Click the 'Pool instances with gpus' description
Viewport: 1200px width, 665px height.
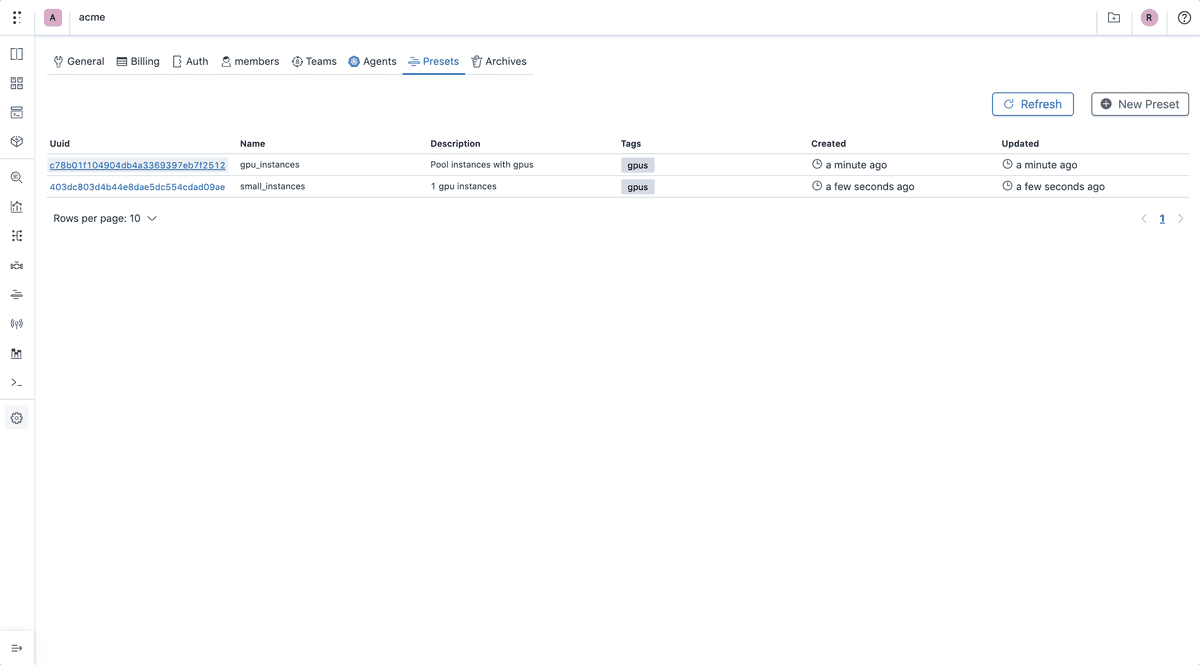tap(482, 165)
